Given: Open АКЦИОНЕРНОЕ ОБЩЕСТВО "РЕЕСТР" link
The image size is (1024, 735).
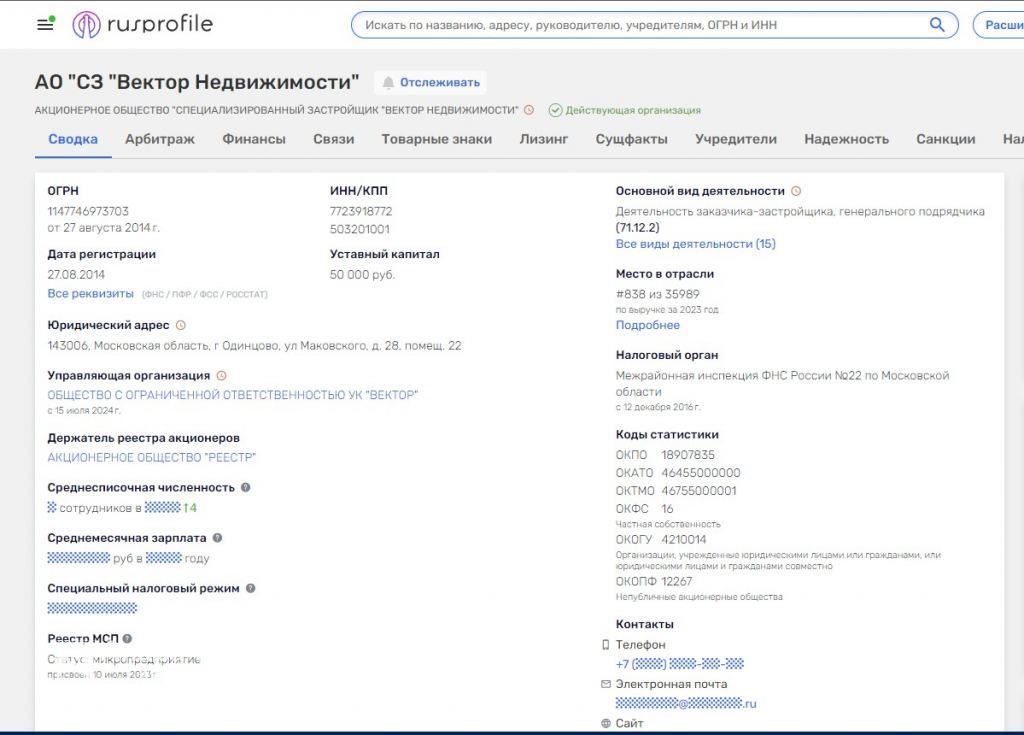Looking at the screenshot, I should tap(152, 457).
